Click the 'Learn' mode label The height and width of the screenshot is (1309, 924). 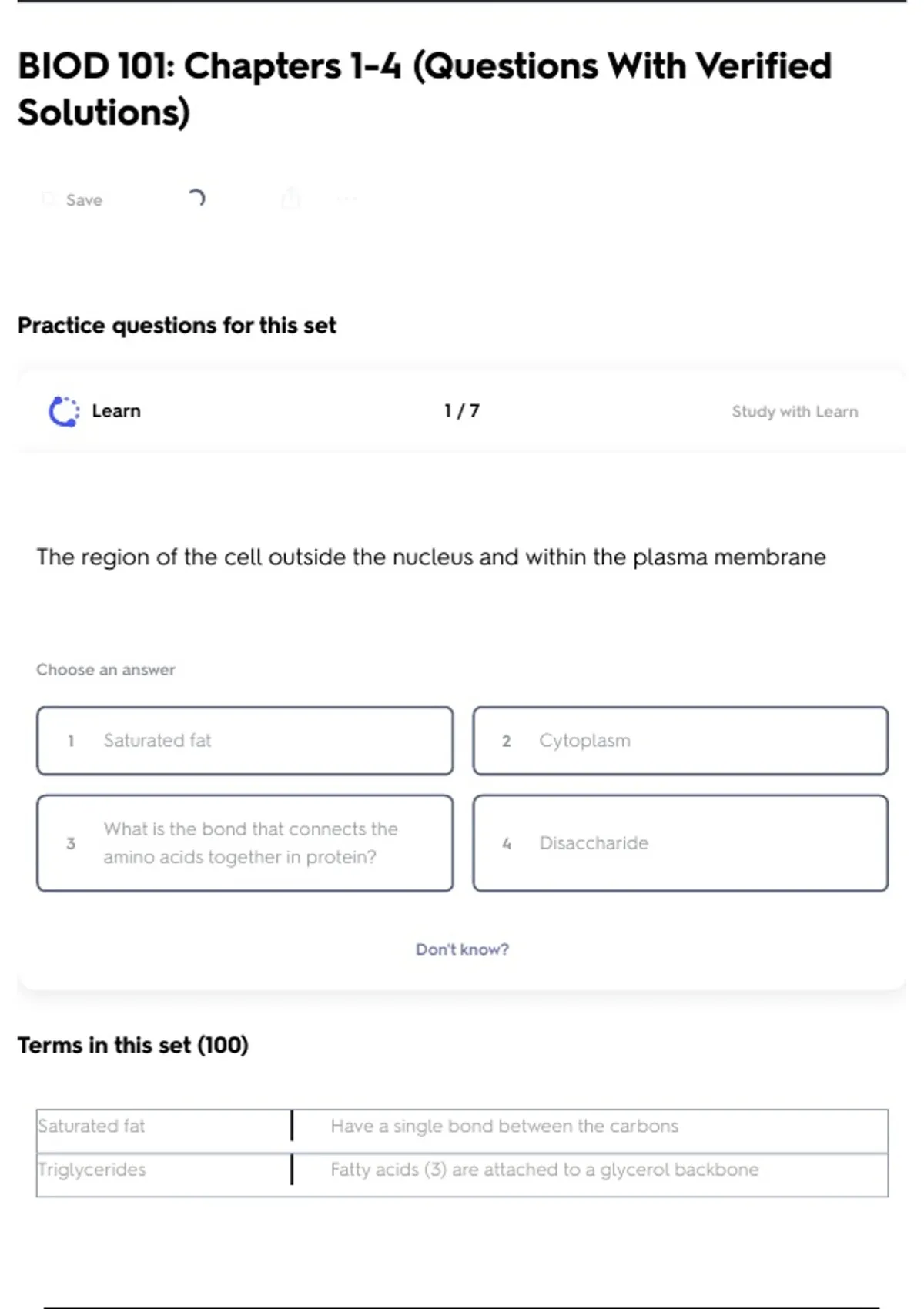point(116,411)
